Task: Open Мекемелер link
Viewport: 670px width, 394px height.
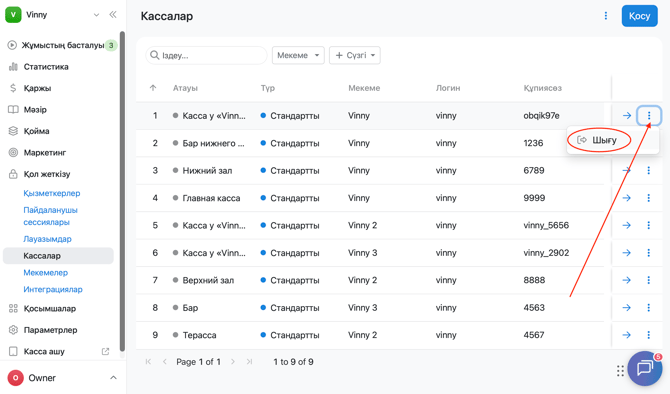Action: (45, 273)
